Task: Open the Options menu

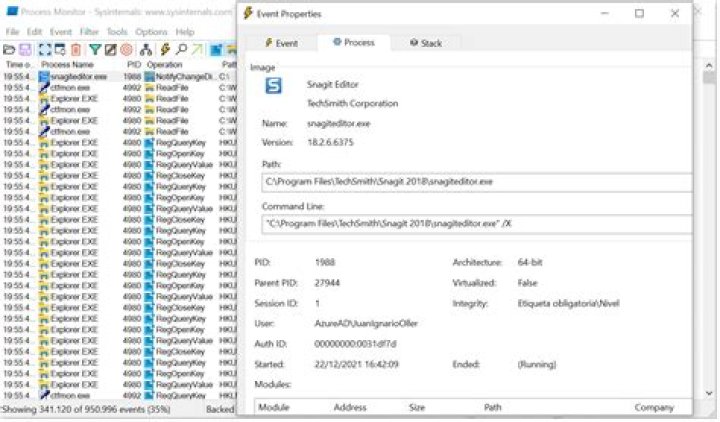Action: (151, 32)
